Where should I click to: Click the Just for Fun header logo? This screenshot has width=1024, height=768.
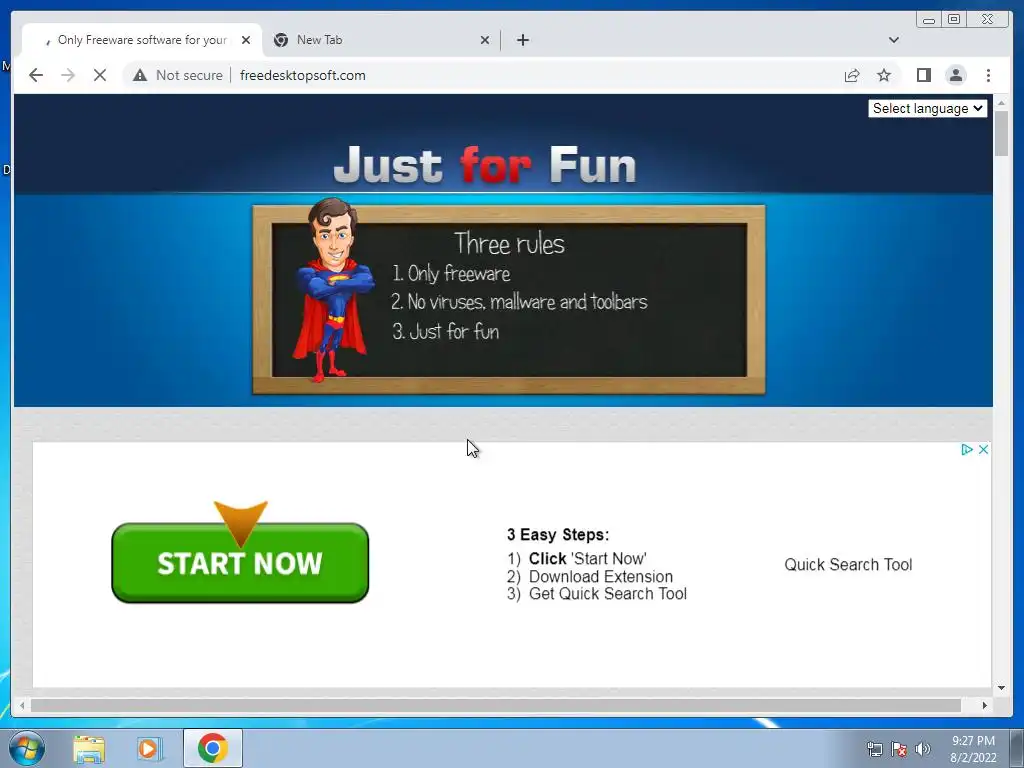[x=485, y=165]
